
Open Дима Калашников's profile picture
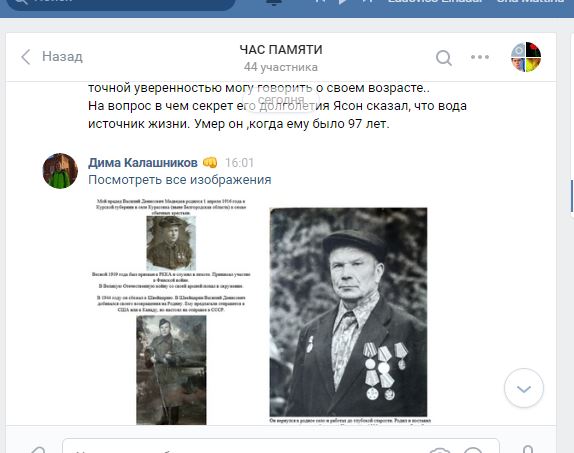coord(60,171)
